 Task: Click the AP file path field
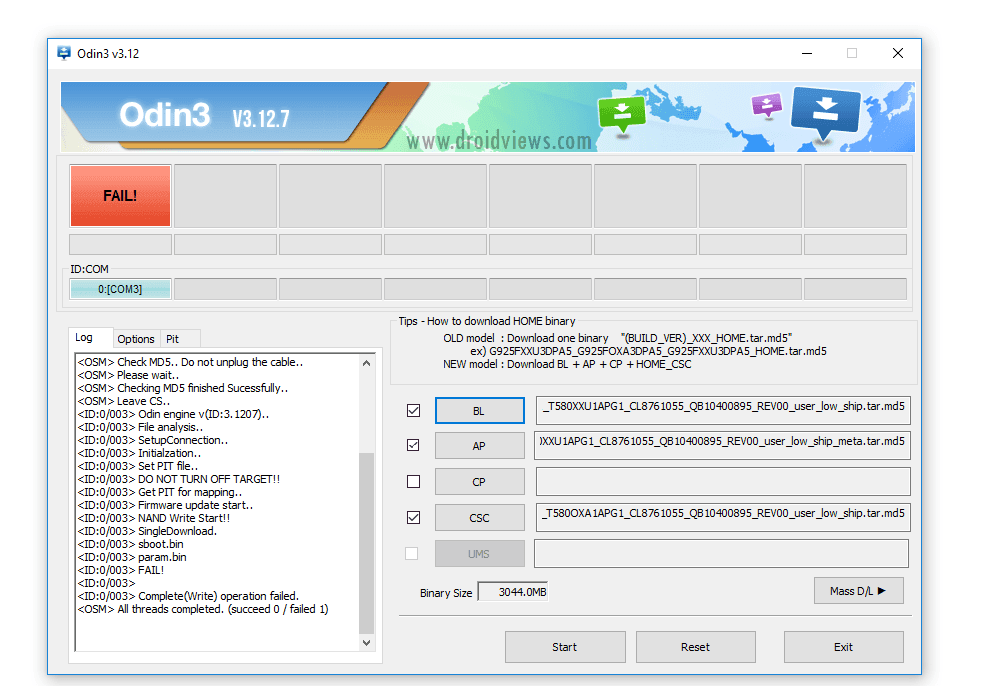click(723, 445)
